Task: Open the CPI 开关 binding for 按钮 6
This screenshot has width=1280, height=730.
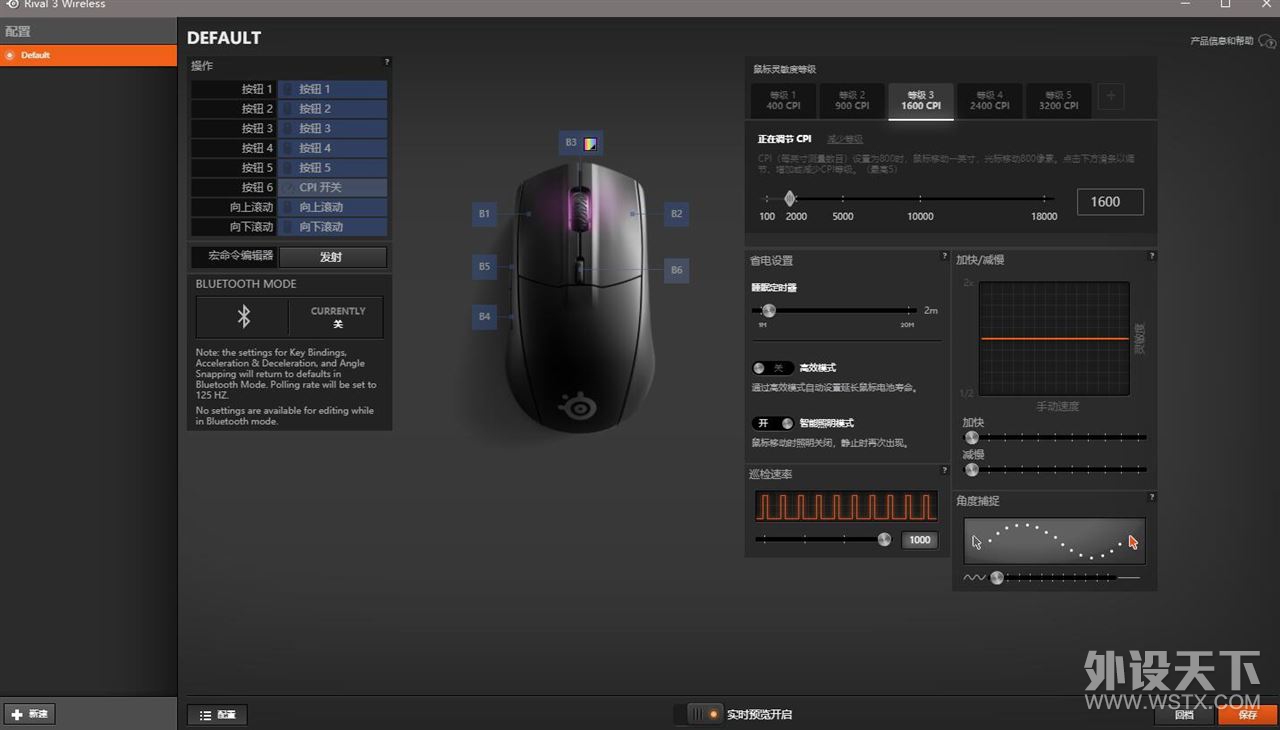Action: (332, 187)
